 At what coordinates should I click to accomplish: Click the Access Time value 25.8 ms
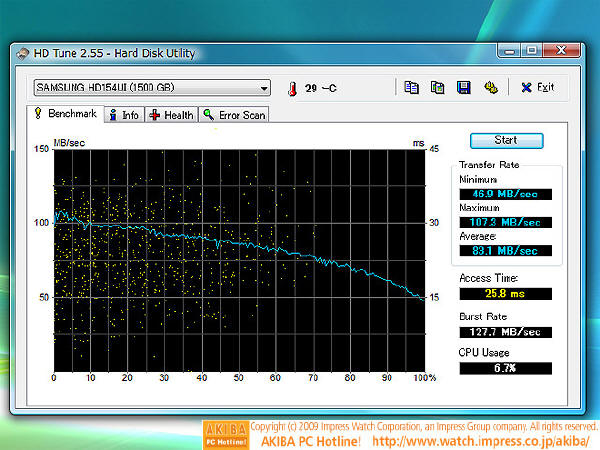point(505,294)
